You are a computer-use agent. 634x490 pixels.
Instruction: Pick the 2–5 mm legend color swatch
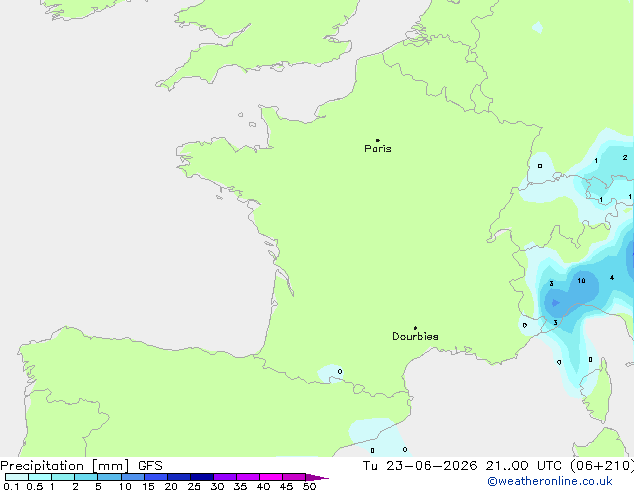pos(86,477)
